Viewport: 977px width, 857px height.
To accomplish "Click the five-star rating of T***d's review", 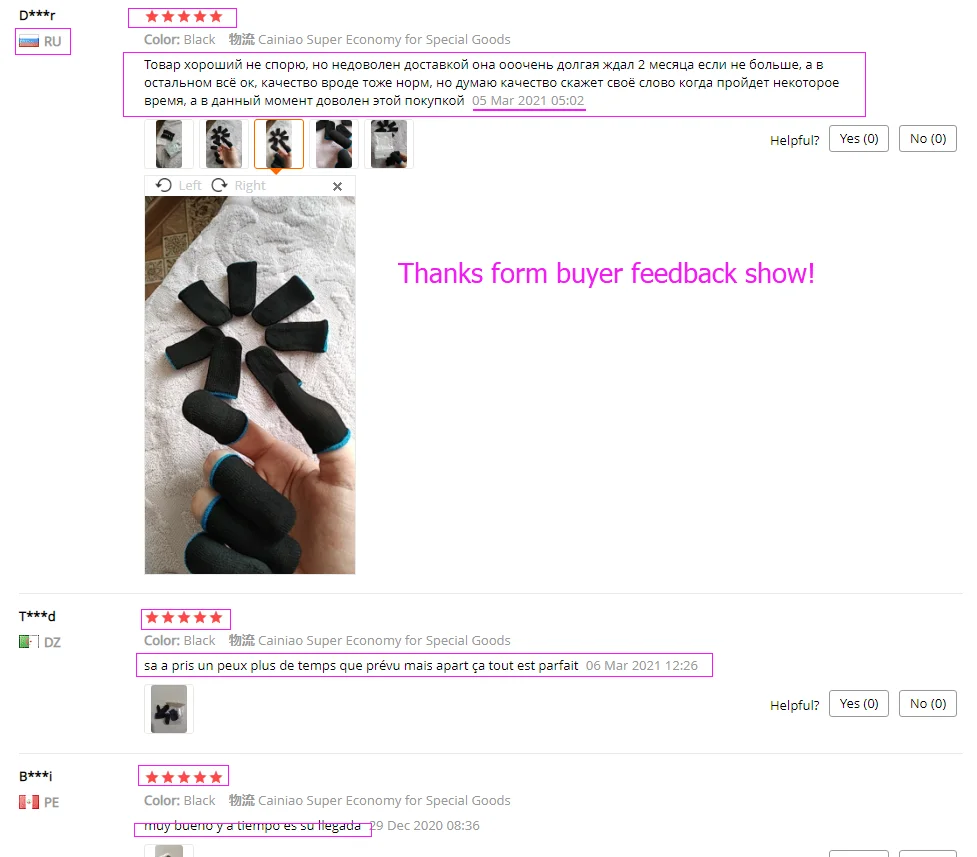I will click(x=183, y=618).
